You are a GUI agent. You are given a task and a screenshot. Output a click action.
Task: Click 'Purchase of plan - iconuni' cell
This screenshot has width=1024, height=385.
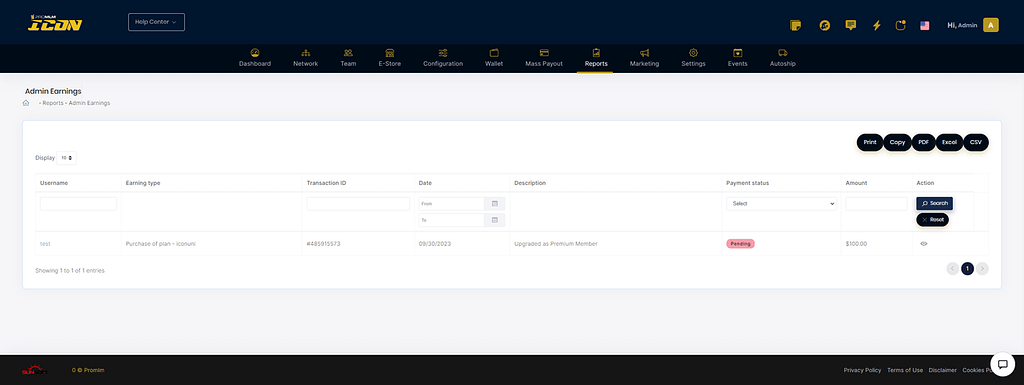(161, 243)
